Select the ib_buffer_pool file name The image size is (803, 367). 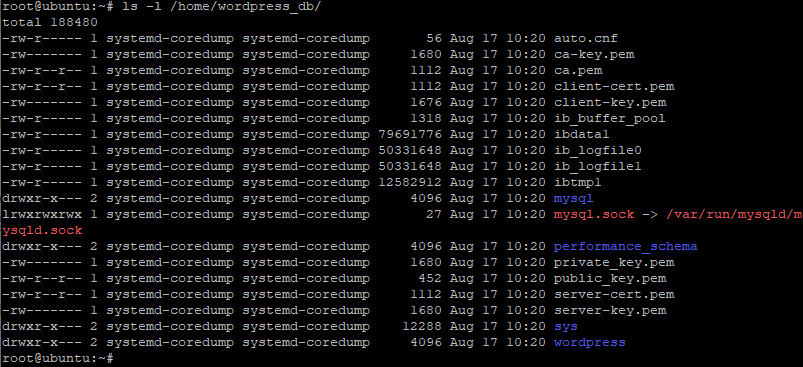[609, 118]
